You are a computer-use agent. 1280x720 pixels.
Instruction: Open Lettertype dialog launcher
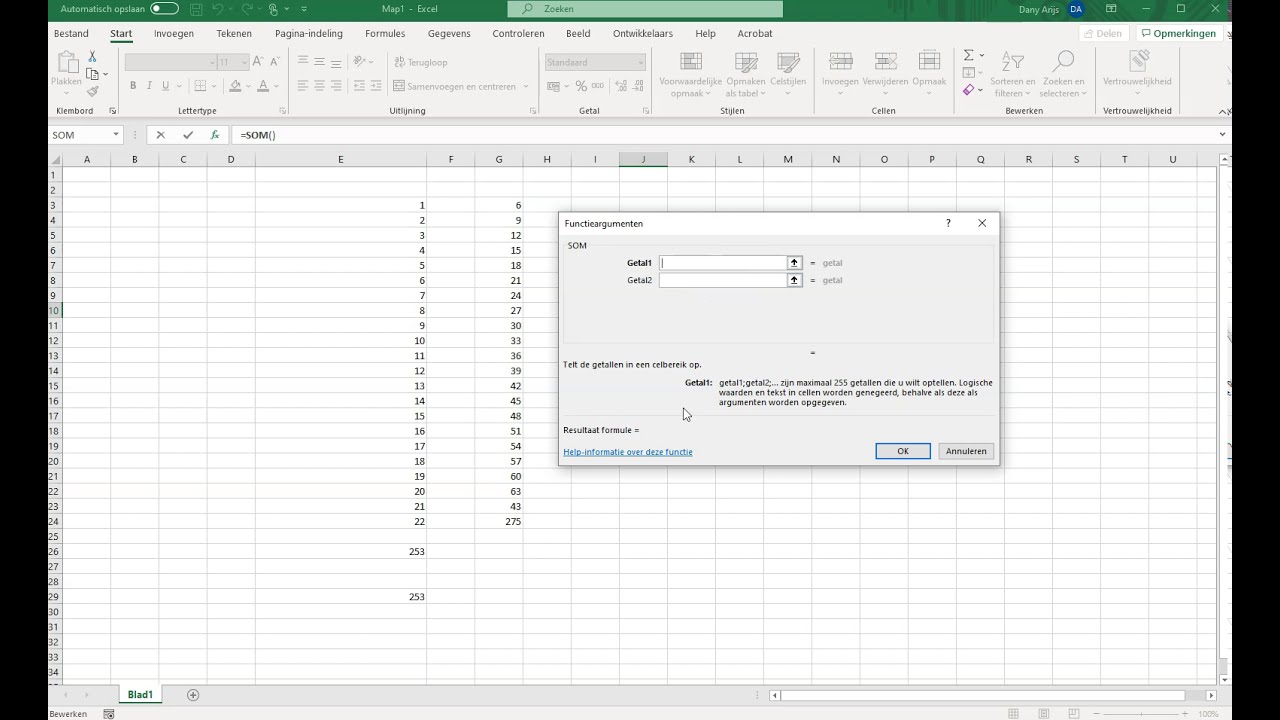pyautogui.click(x=283, y=111)
